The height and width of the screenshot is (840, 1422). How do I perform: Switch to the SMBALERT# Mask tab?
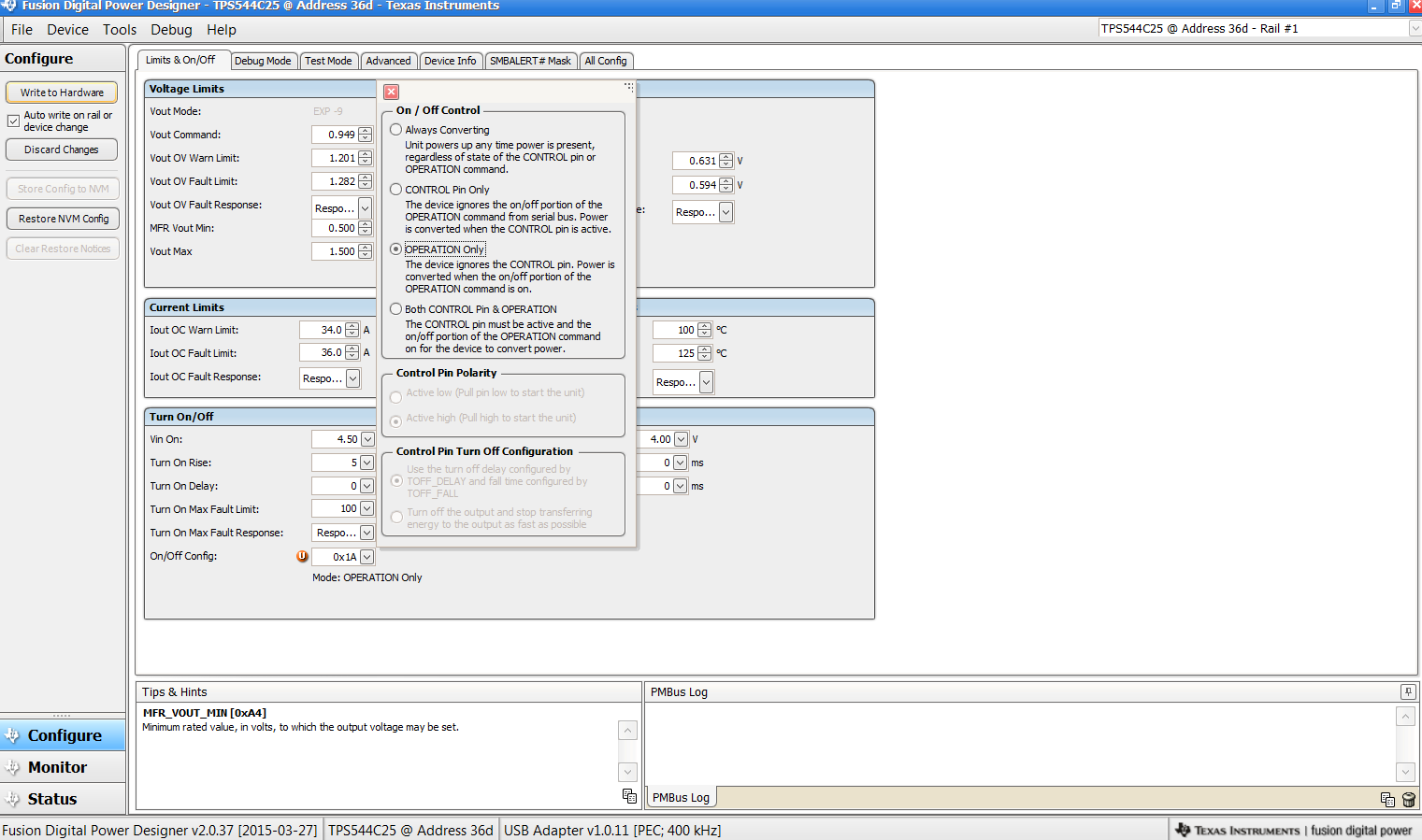tap(530, 61)
